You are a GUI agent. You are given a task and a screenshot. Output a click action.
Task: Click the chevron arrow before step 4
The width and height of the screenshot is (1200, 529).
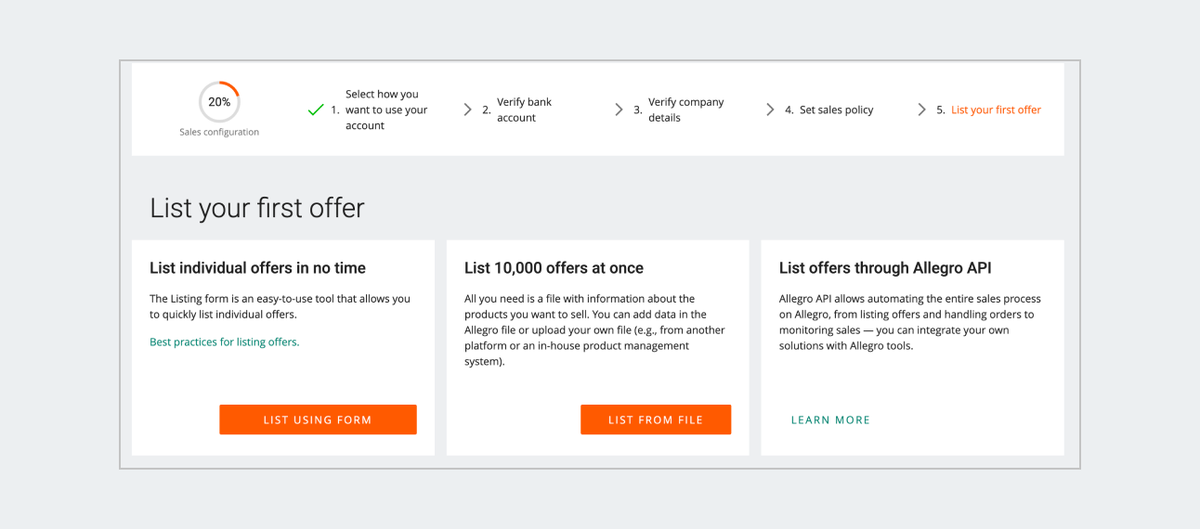(x=770, y=110)
